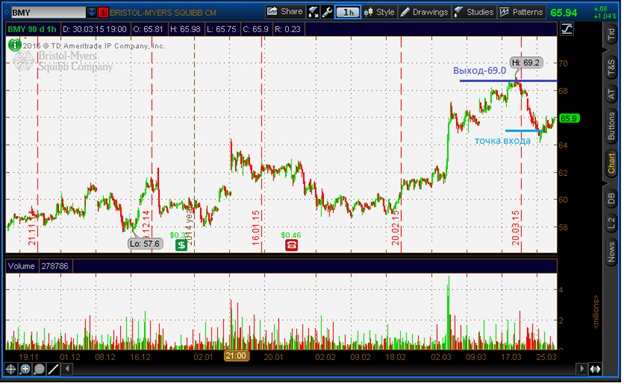Click the last price 65.94 display
624x386 pixels.
pyautogui.click(x=564, y=13)
